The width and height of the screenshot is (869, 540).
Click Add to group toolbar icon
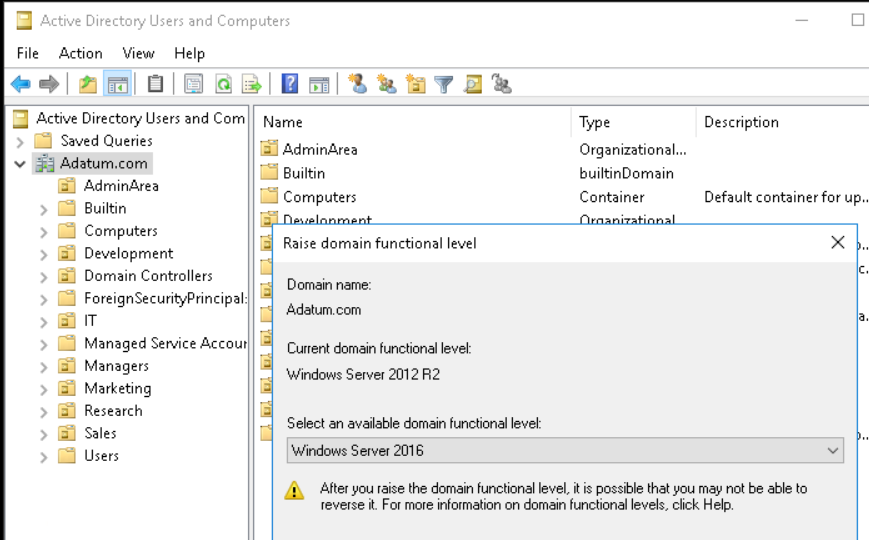pyautogui.click(x=502, y=84)
